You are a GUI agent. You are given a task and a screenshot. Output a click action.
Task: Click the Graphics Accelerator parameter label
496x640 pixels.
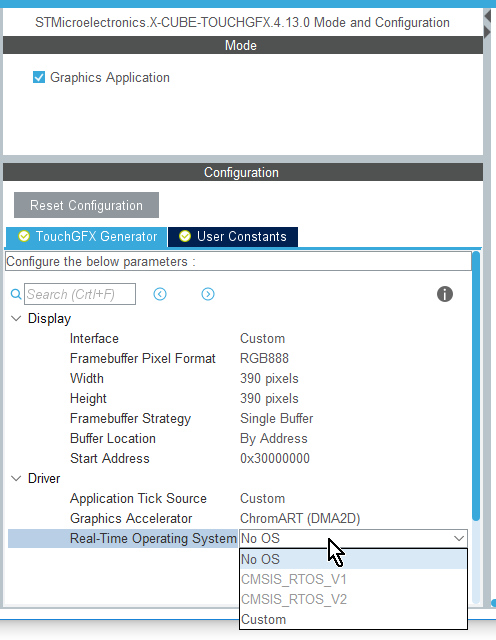(x=131, y=518)
